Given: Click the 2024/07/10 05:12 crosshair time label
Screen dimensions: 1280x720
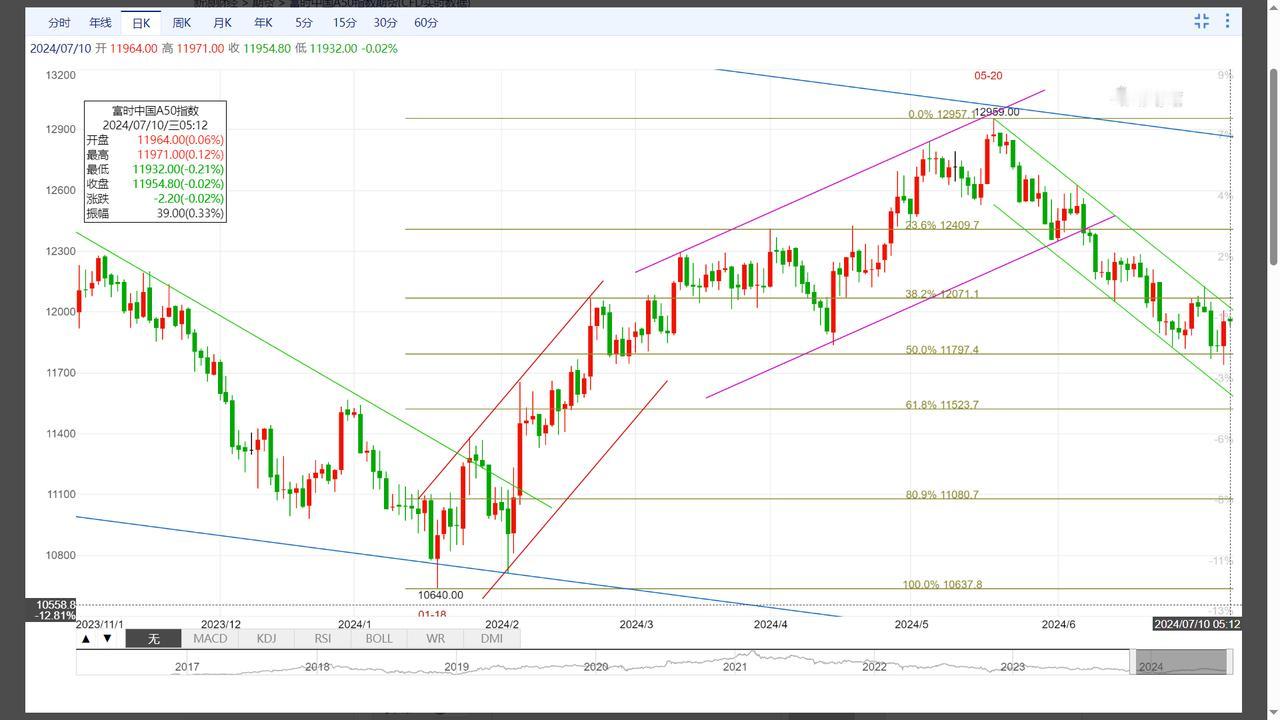Looking at the screenshot, I should [x=1197, y=624].
